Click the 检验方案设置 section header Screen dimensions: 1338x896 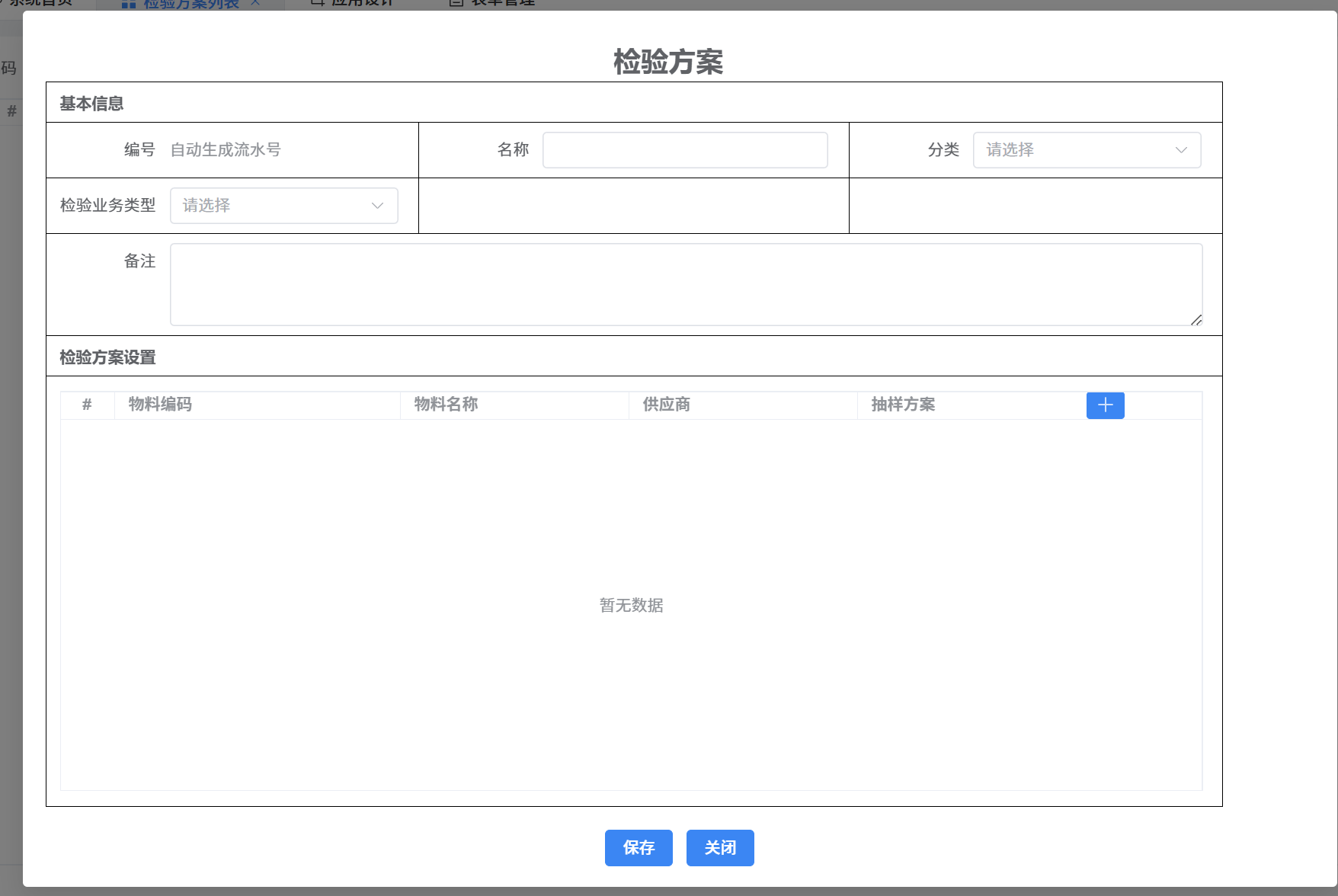107,357
